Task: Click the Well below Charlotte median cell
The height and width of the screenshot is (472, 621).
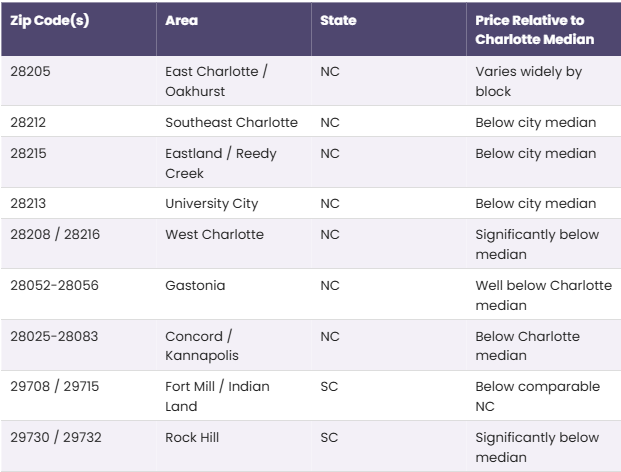Action: [x=543, y=295]
